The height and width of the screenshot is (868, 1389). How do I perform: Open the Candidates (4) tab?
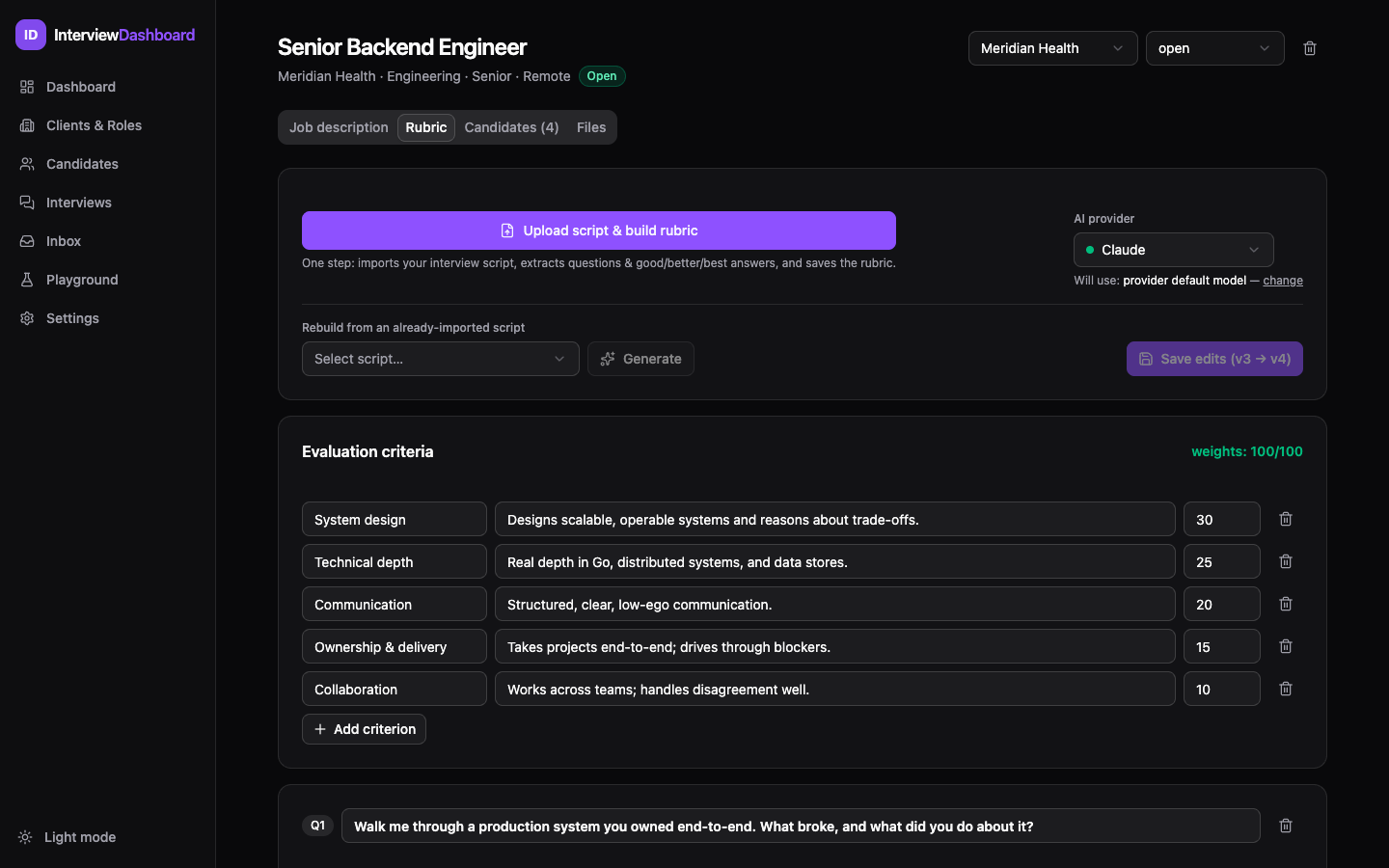click(x=511, y=127)
